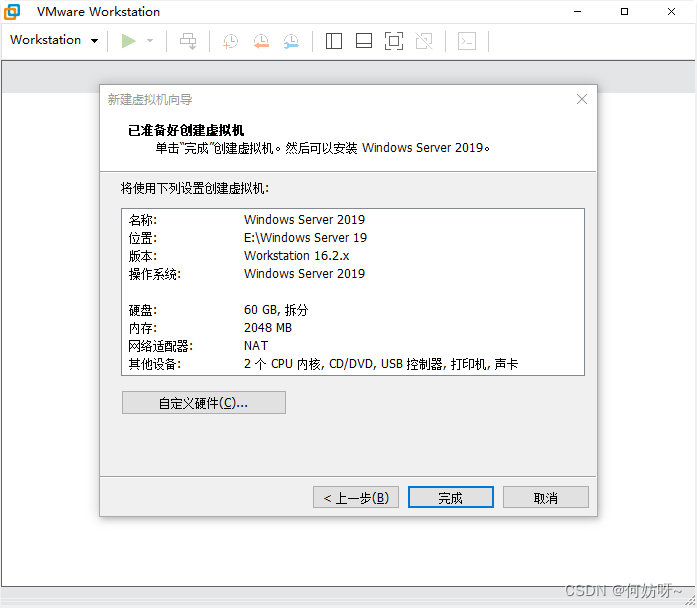Select the version value Workstation 16.2.x
The height and width of the screenshot is (608, 697).
(x=296, y=256)
